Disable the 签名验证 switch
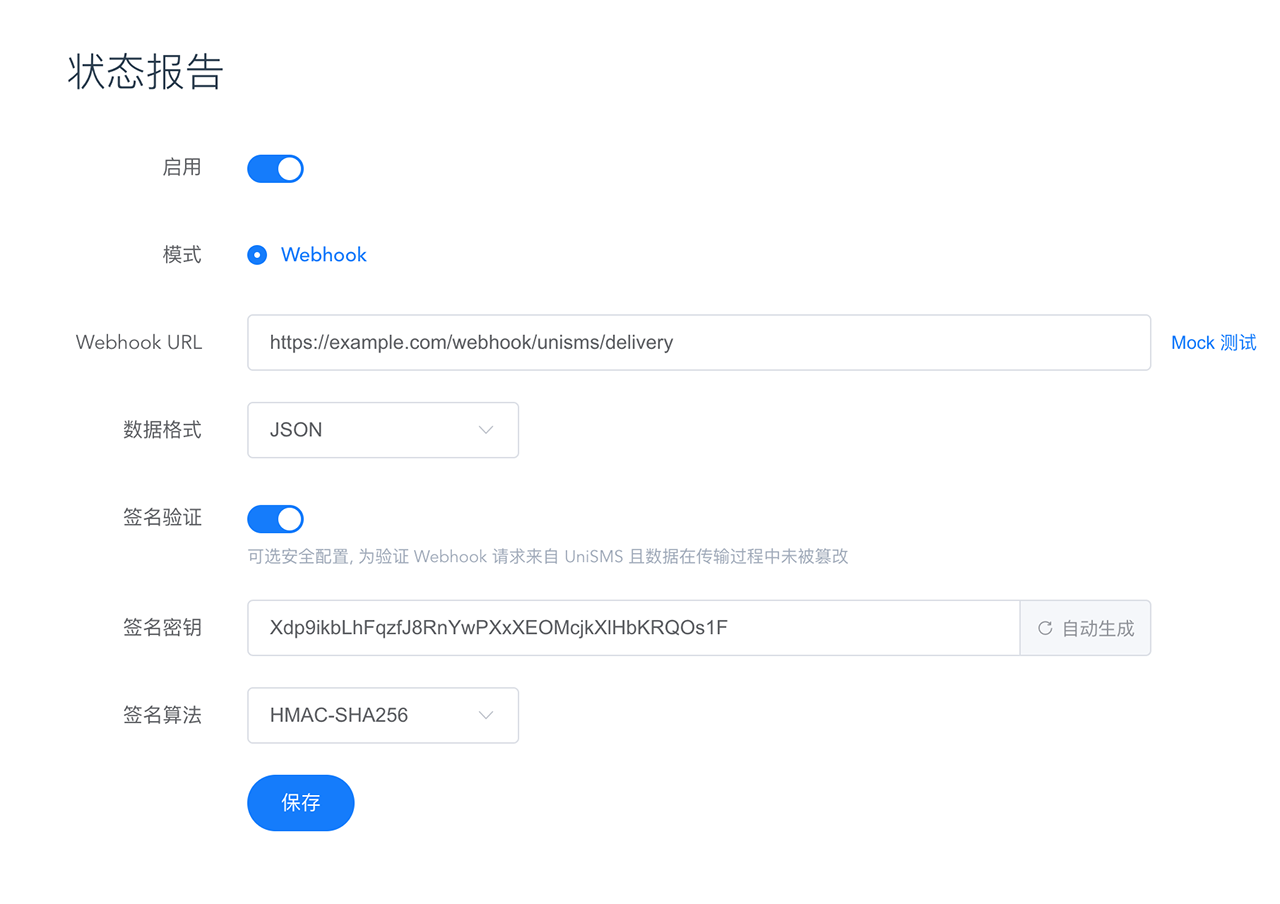The width and height of the screenshot is (1280, 904). [275, 519]
